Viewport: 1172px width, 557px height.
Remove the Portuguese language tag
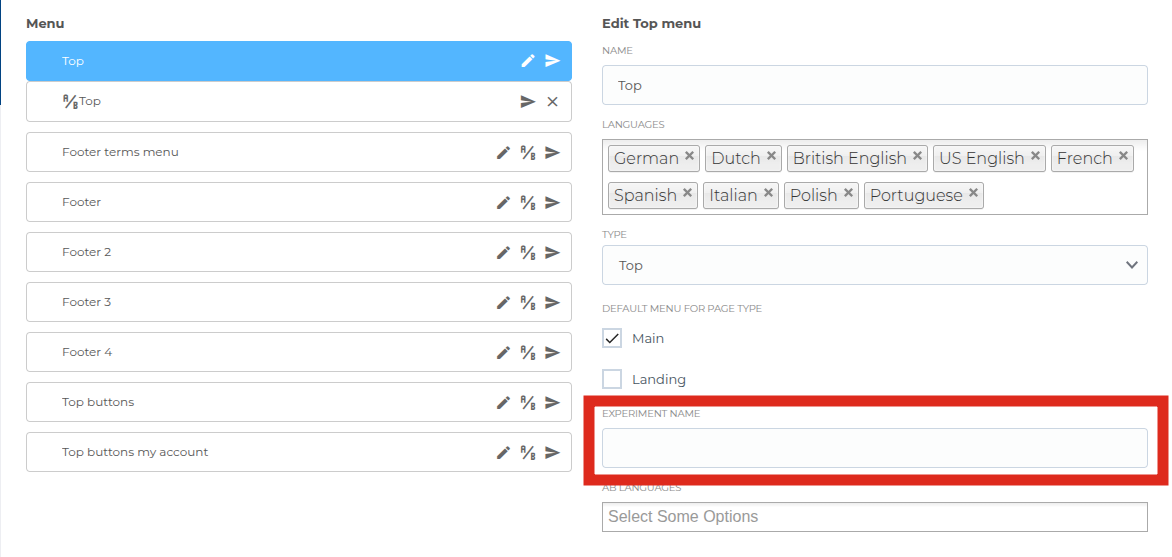click(974, 194)
